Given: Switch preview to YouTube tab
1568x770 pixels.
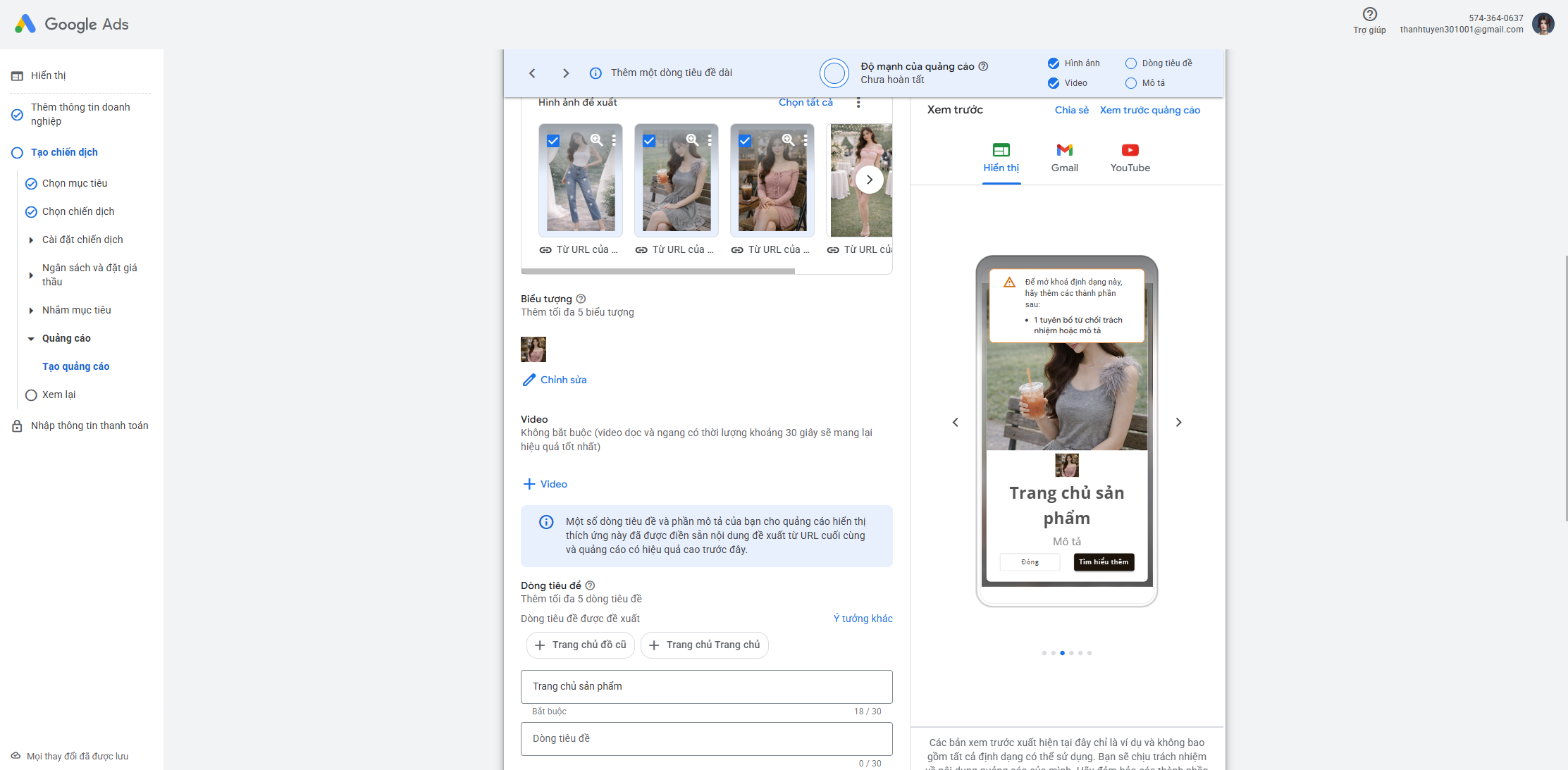Looking at the screenshot, I should pyautogui.click(x=1130, y=159).
